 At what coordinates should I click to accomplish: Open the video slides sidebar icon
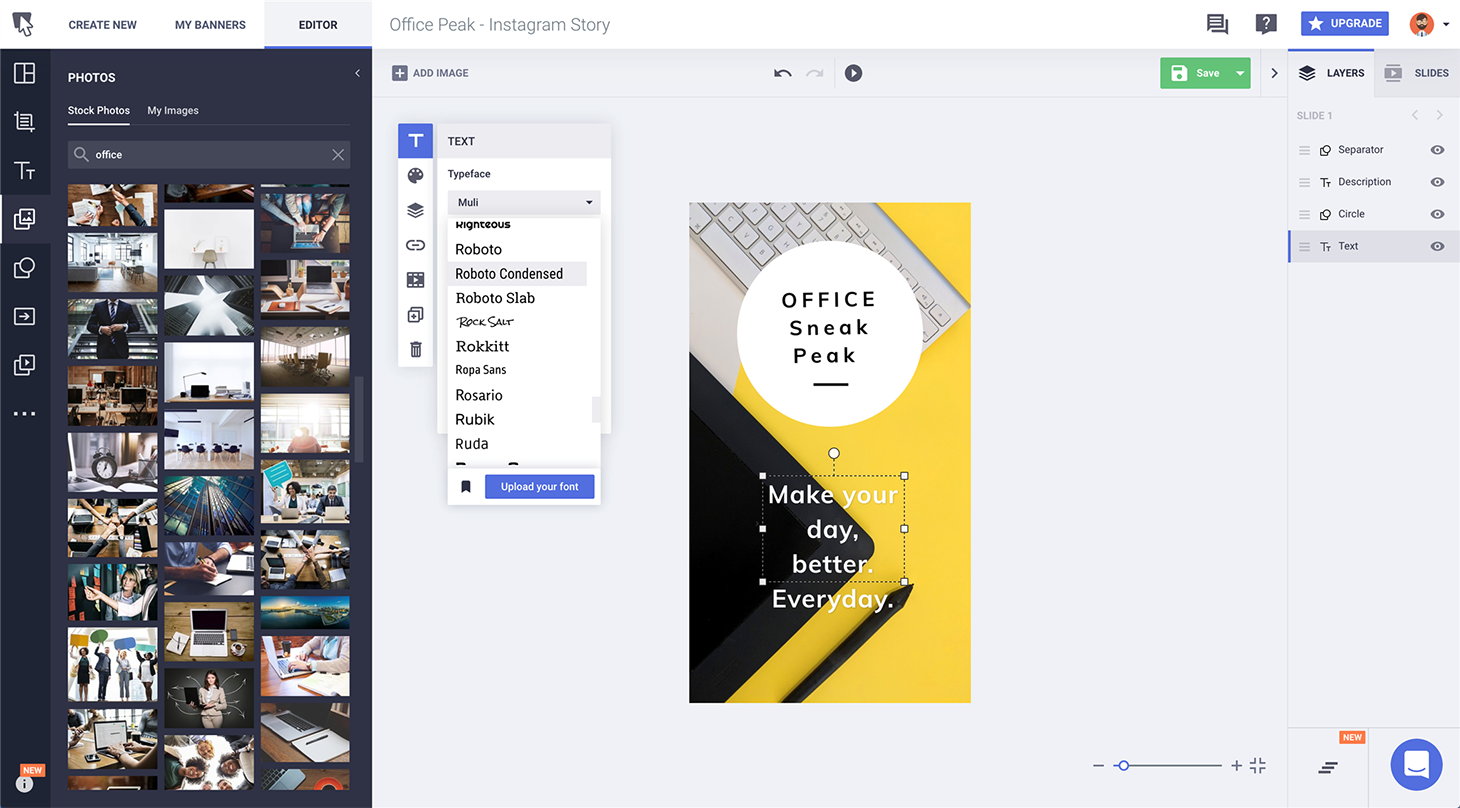[x=25, y=365]
